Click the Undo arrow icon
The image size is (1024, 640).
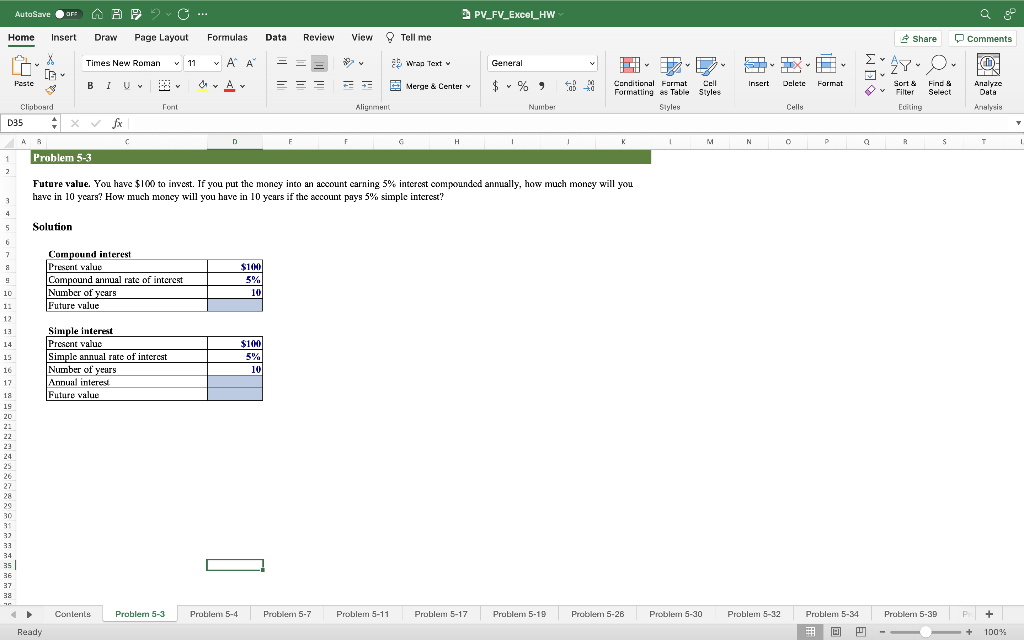[155, 14]
